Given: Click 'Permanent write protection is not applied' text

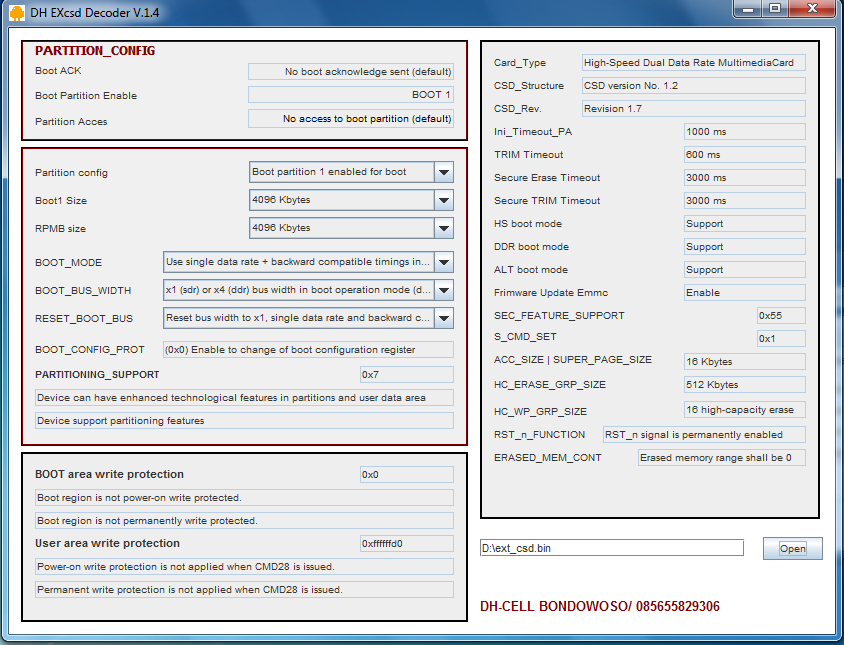Looking at the screenshot, I should (x=189, y=590).
